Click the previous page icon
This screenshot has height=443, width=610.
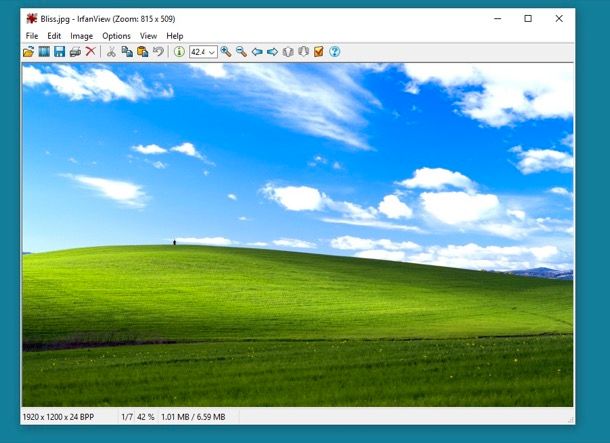(x=288, y=52)
